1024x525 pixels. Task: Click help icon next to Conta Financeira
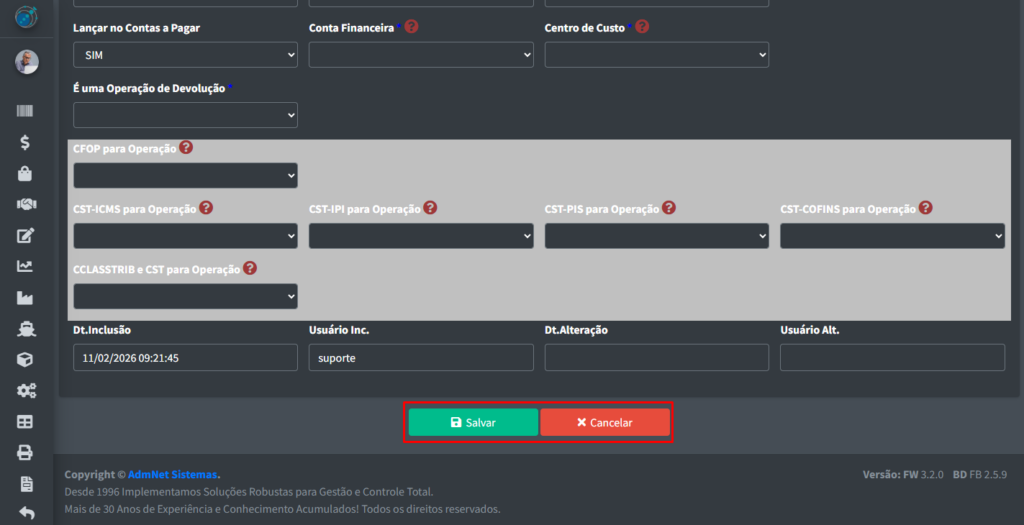[x=411, y=27]
